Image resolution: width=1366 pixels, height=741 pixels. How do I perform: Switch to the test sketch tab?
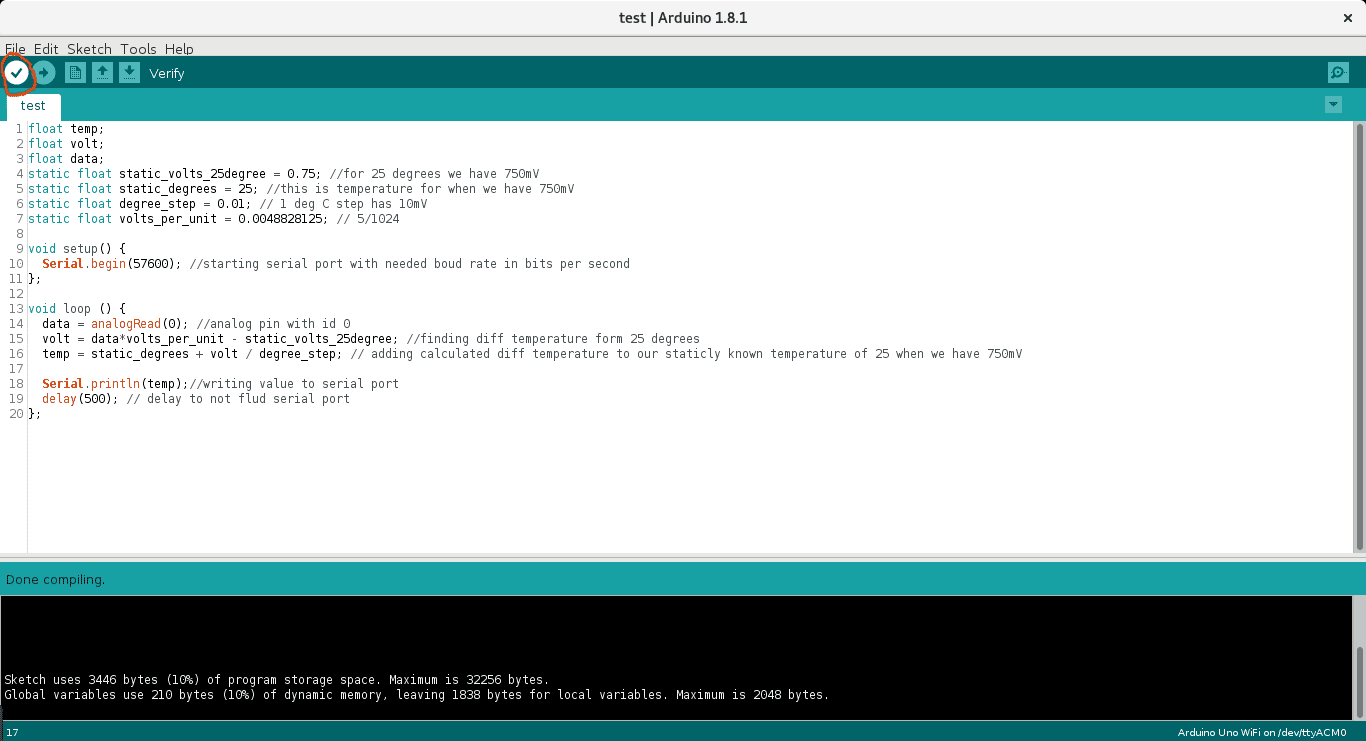point(33,105)
